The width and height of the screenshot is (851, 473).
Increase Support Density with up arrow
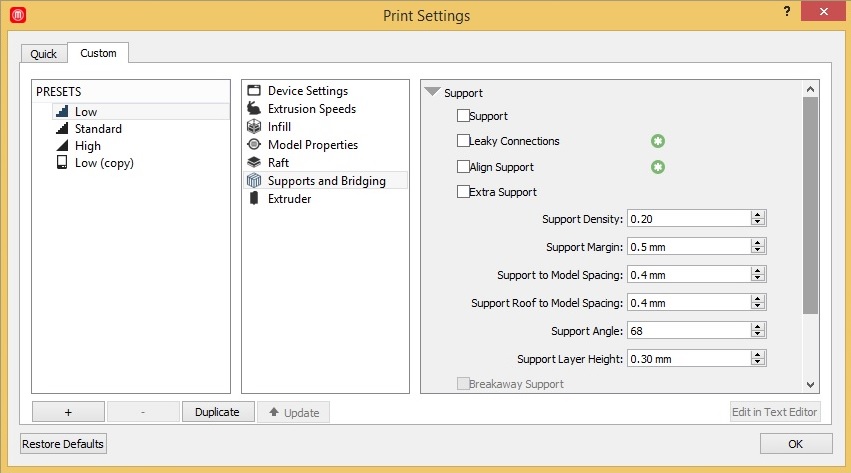758,215
